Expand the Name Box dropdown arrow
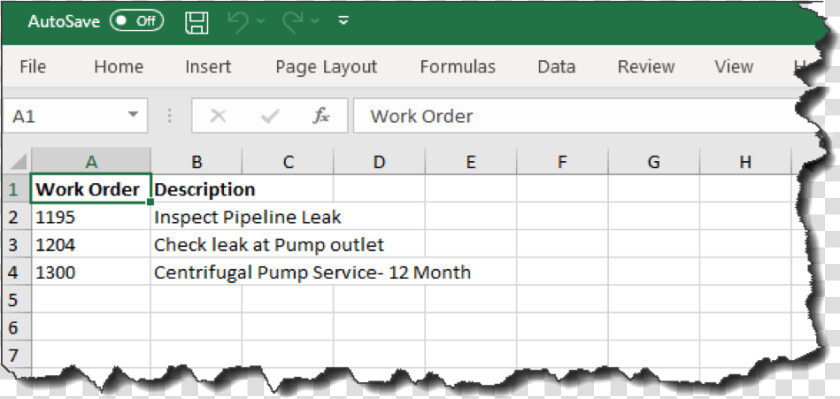 [133, 115]
